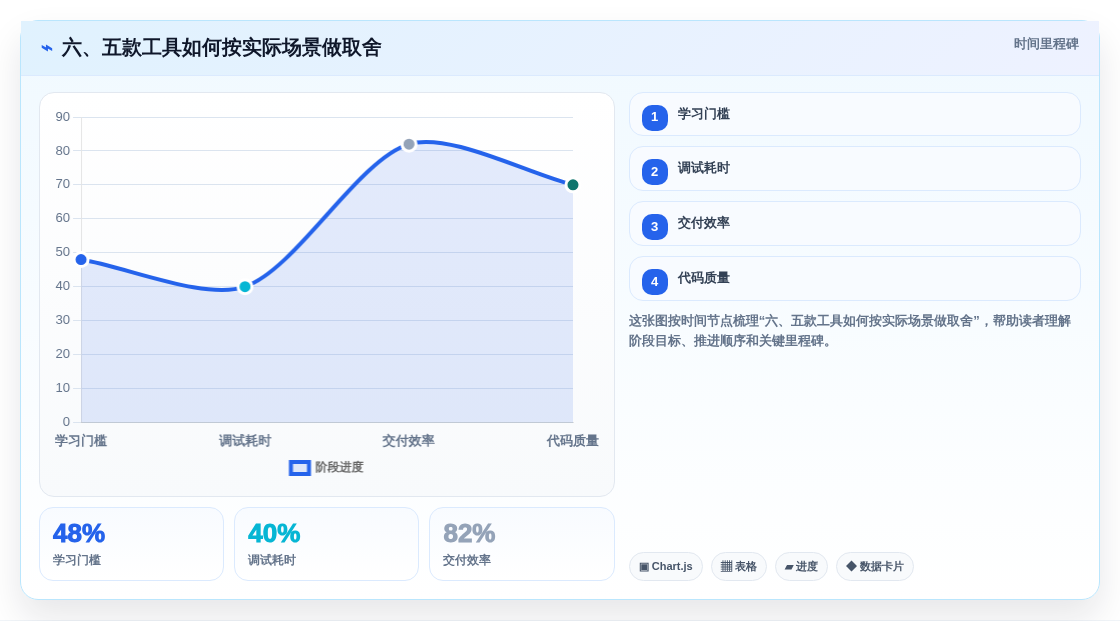Click the x-axis label 学习门槛

81,441
